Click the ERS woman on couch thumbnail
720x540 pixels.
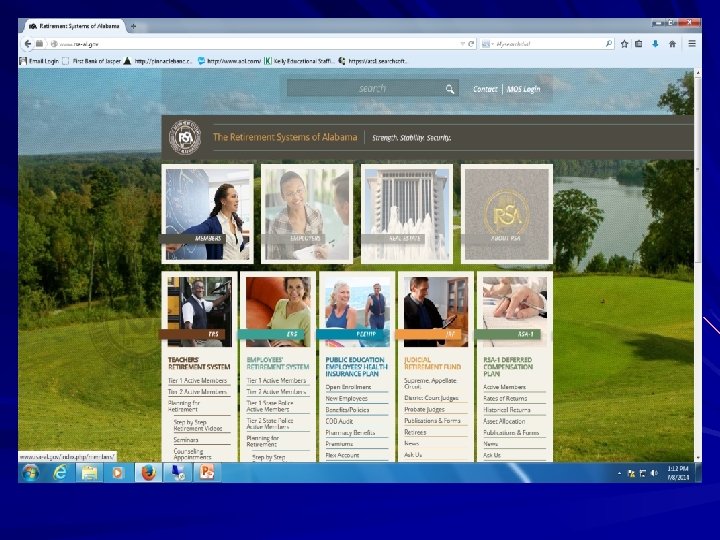click(278, 311)
